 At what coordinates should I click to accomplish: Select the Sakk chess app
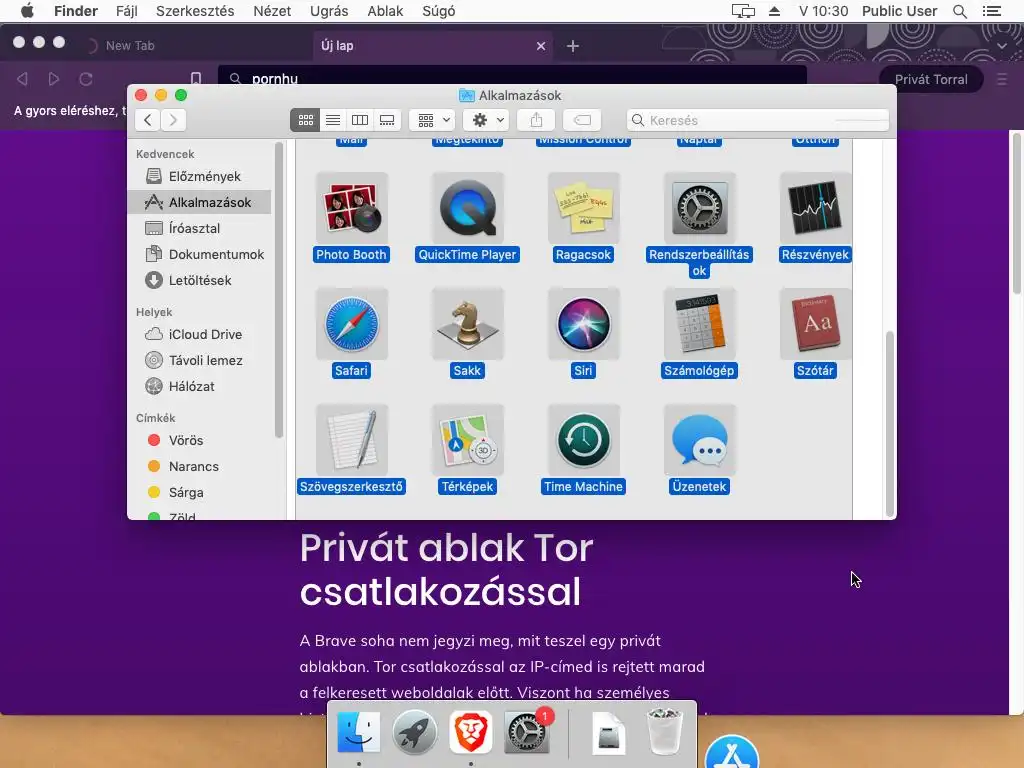tap(468, 324)
